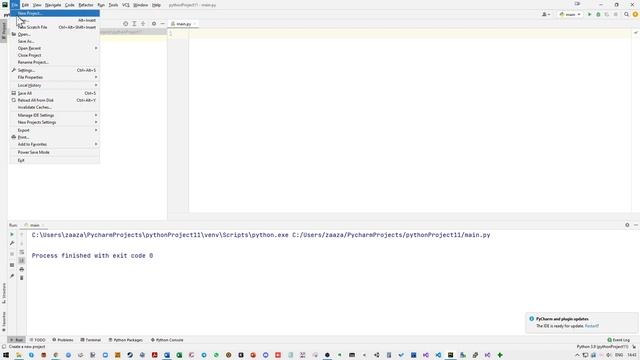Open the Terminal tool window tab
This screenshot has height=360, width=640.
(x=91, y=340)
